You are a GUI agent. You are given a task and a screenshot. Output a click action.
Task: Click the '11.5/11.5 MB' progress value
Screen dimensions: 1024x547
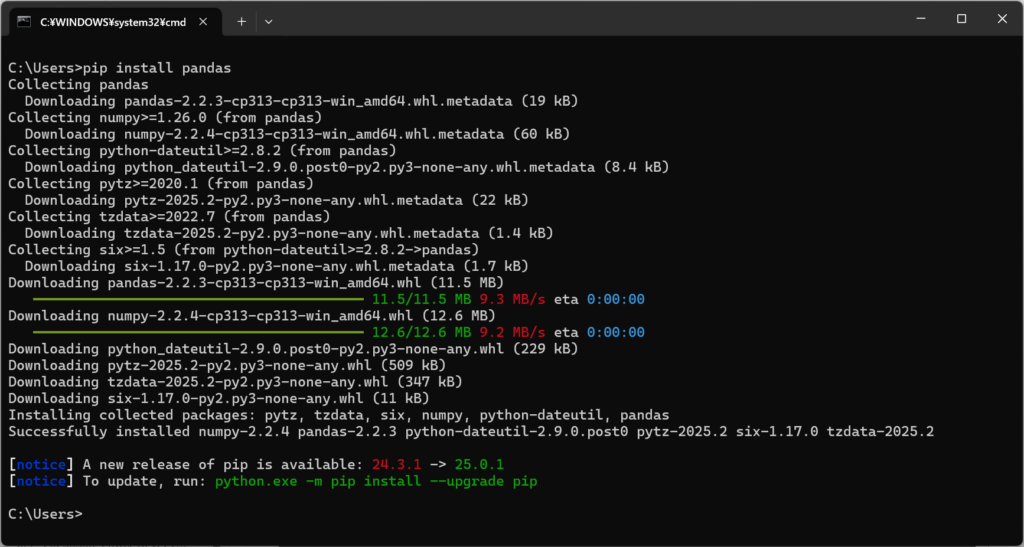pyautogui.click(x=421, y=299)
